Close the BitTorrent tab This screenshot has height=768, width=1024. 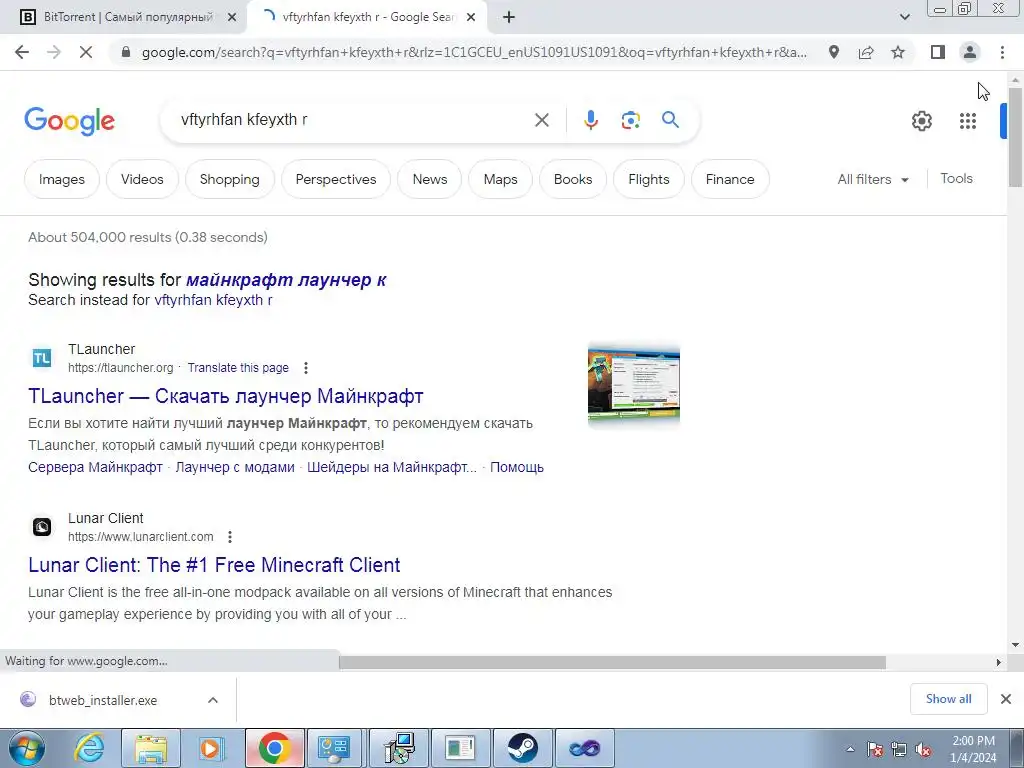(x=231, y=18)
